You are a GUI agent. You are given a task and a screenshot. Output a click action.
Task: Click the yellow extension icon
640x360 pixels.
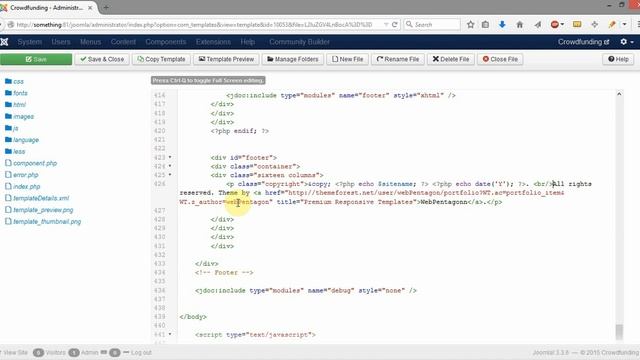pos(577,24)
